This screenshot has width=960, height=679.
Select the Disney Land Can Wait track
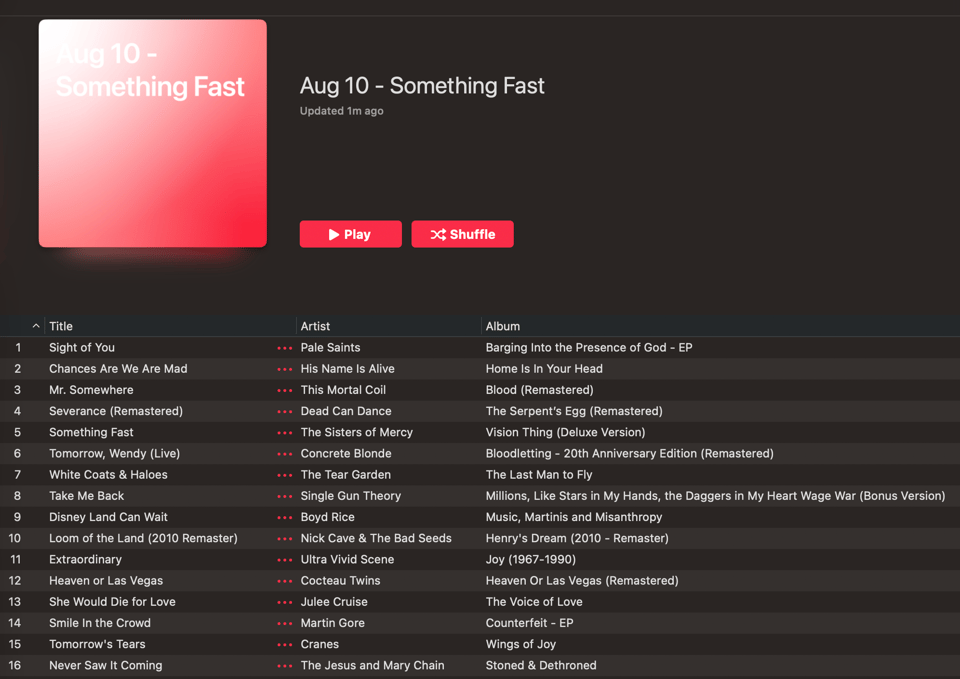click(108, 517)
